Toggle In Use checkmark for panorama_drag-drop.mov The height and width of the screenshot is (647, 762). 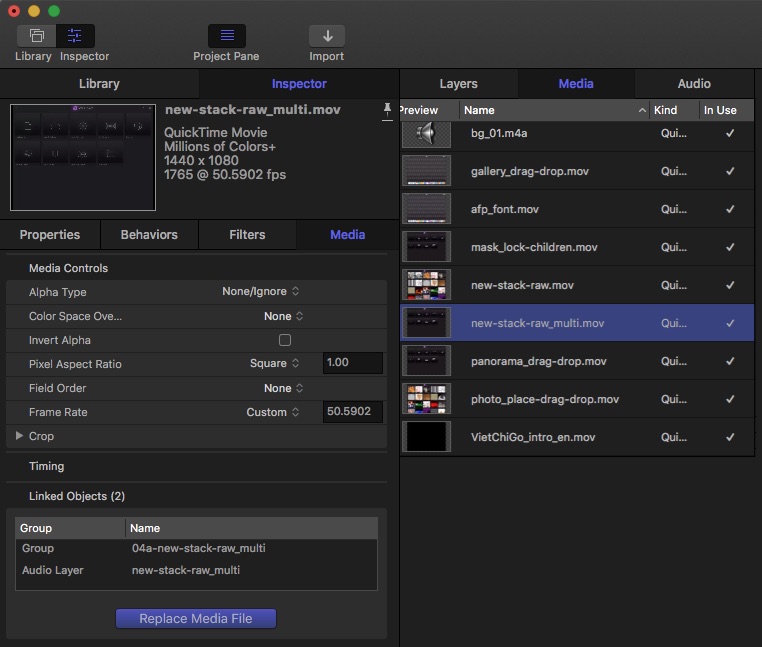coord(730,361)
